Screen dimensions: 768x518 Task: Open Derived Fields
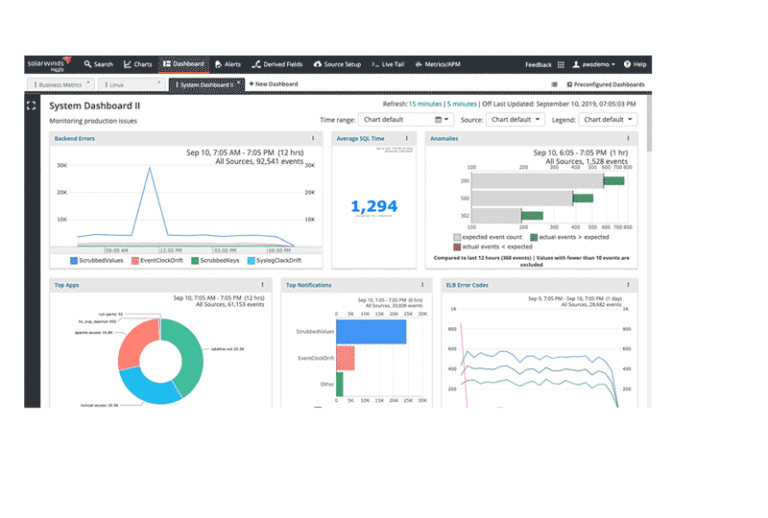point(277,64)
